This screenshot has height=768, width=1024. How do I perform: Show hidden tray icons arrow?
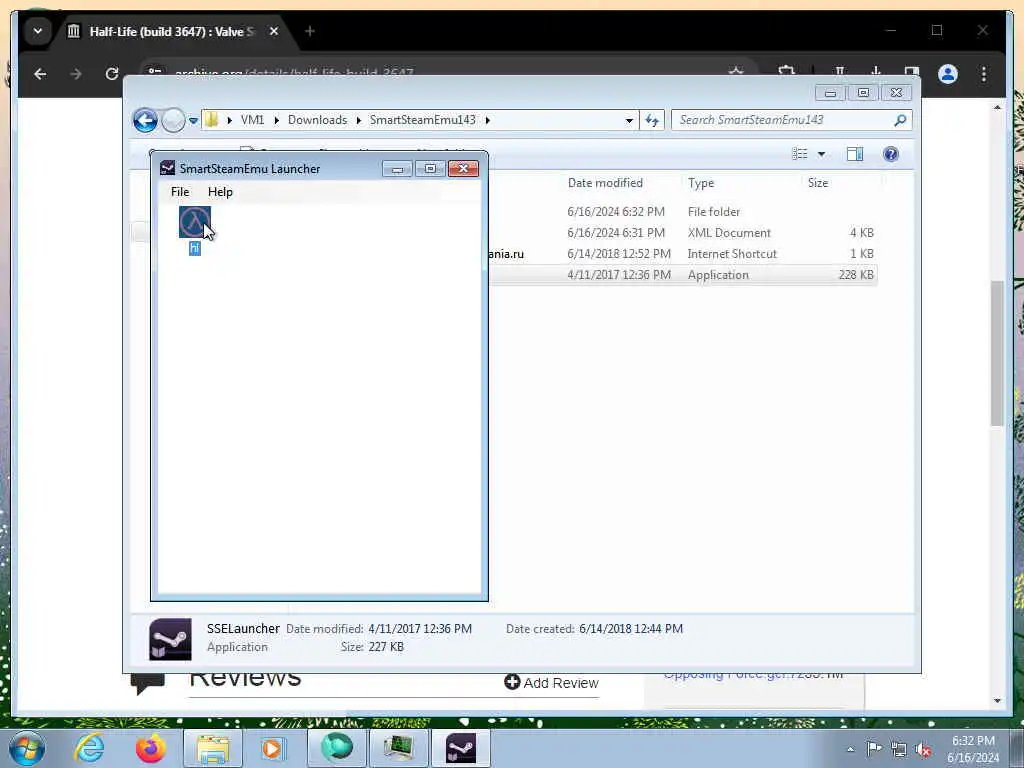click(850, 750)
